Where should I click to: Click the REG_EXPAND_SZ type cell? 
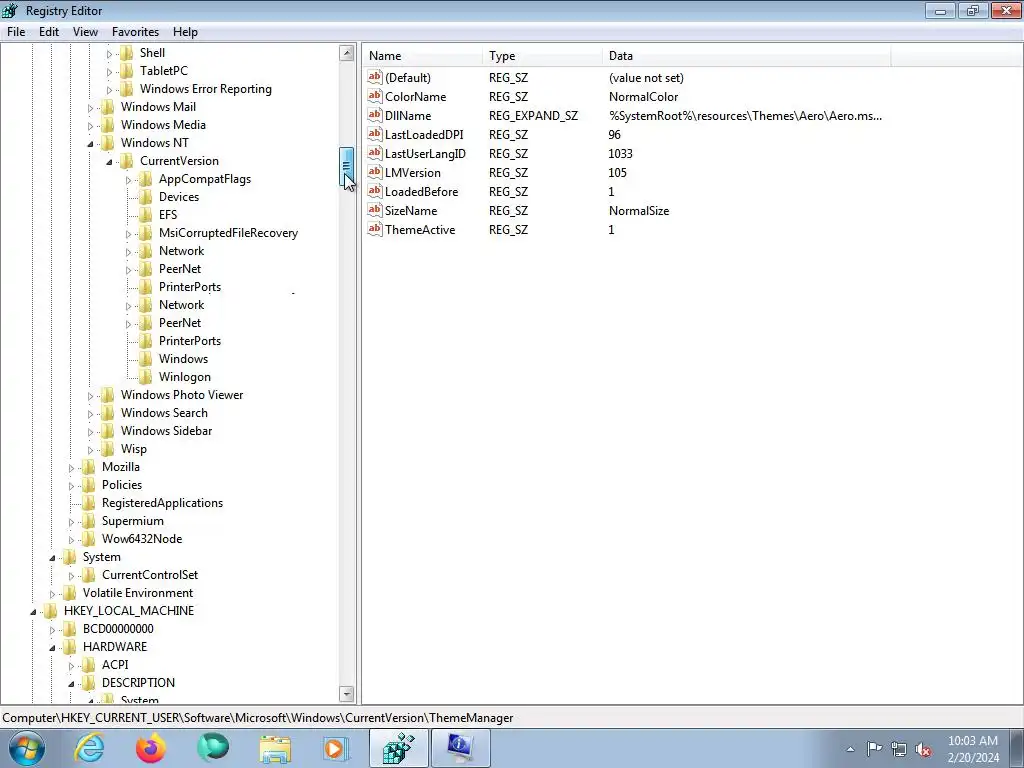click(x=533, y=116)
